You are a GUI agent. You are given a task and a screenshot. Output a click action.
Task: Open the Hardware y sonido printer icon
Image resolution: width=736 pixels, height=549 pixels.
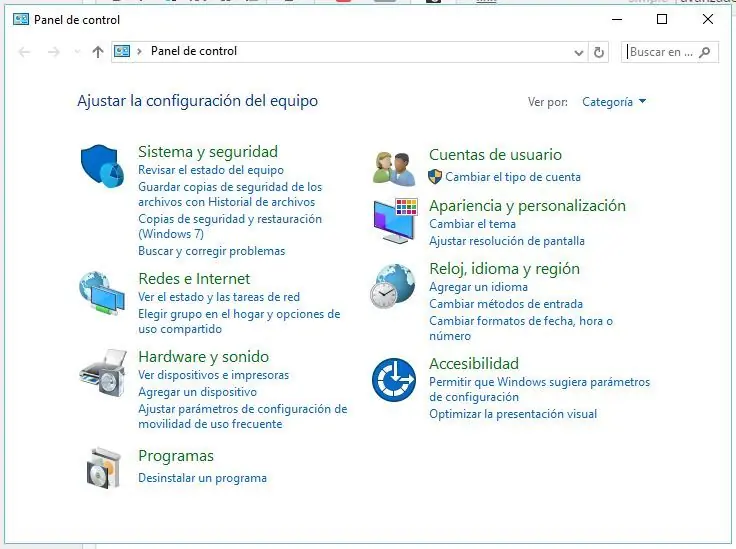(x=103, y=374)
